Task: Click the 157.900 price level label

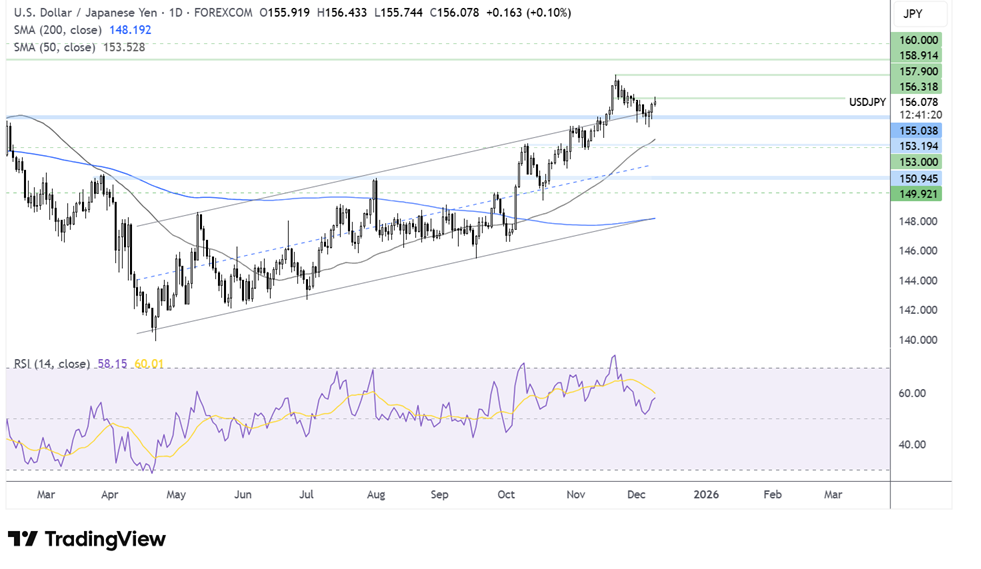Action: [x=918, y=72]
